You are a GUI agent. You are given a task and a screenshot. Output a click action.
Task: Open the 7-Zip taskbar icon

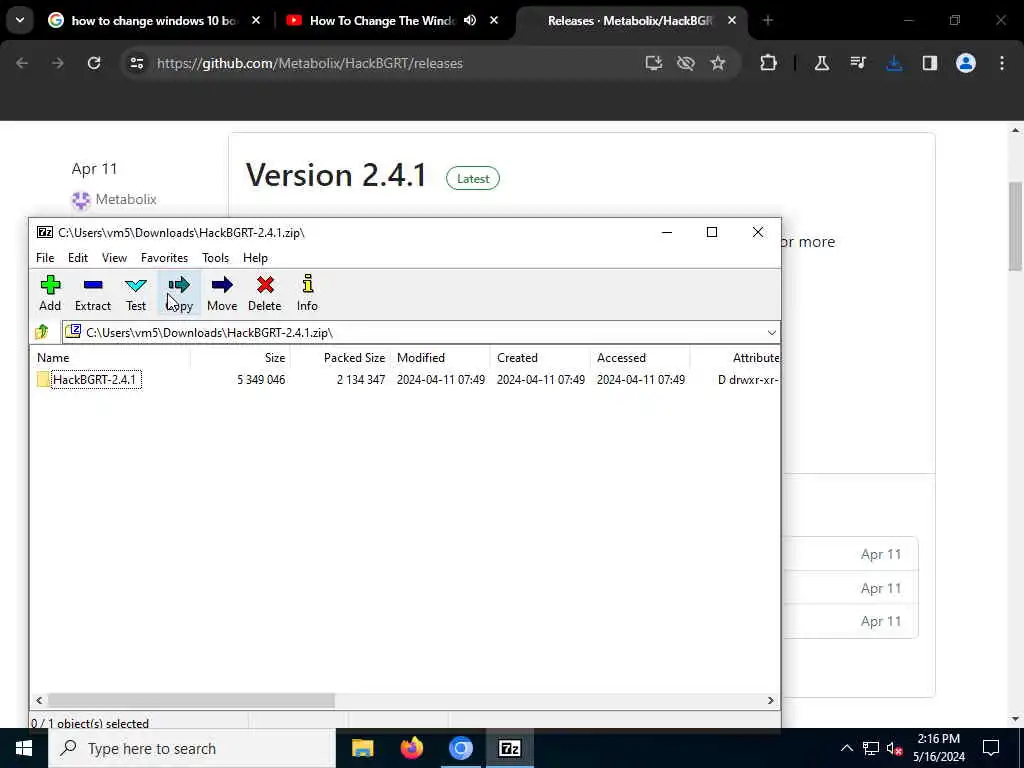pyautogui.click(x=509, y=748)
